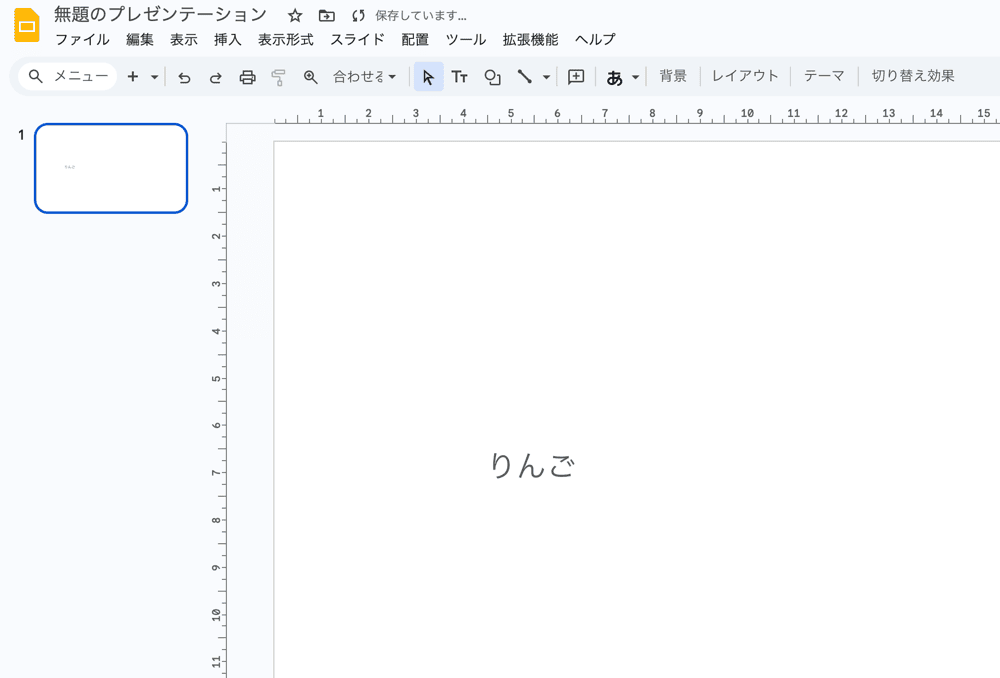Open the shape insert tool
The width and height of the screenshot is (1000, 678).
[492, 77]
